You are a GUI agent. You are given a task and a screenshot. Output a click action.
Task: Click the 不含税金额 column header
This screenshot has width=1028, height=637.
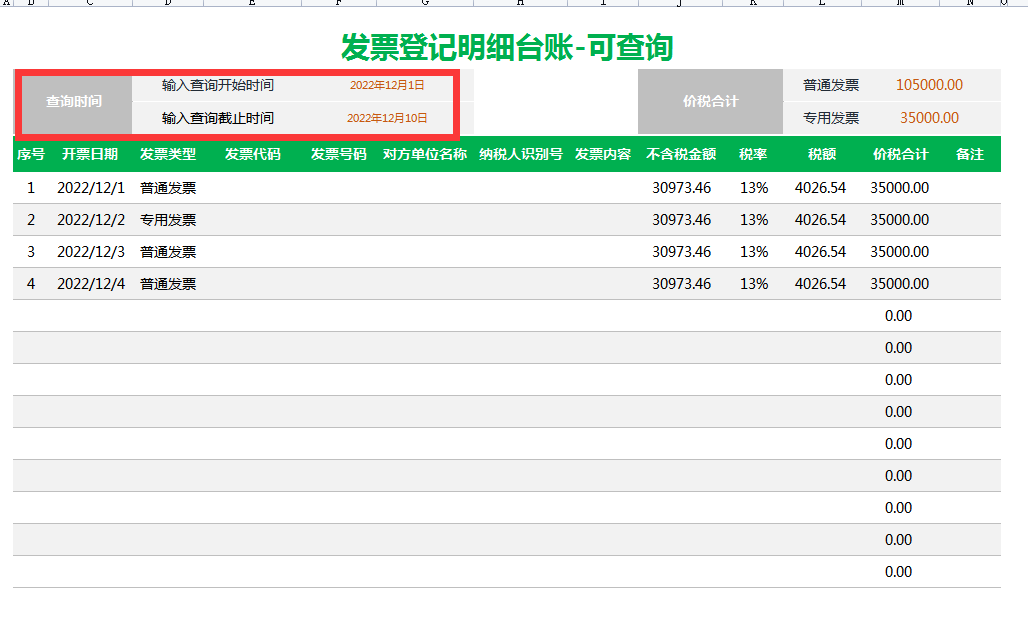(681, 154)
